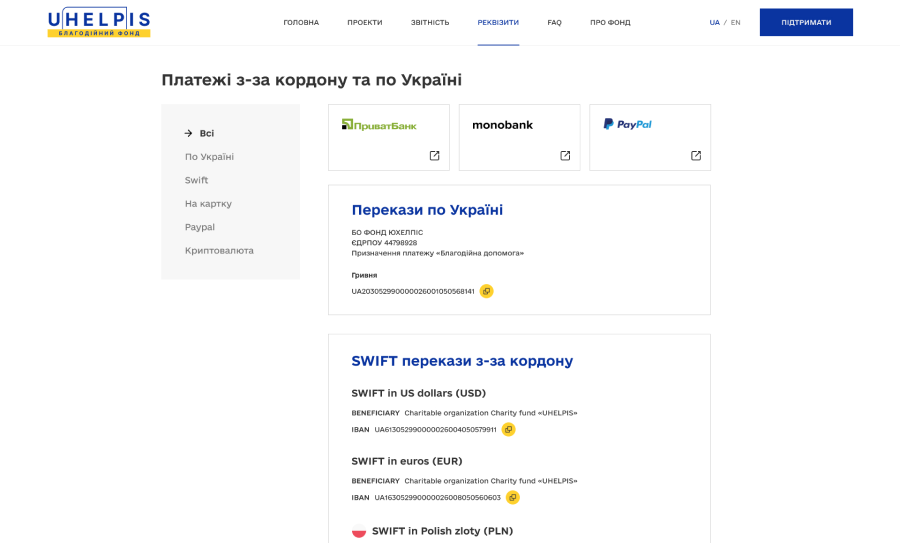The image size is (900, 543).
Task: Filter by По Україні
Action: click(210, 157)
